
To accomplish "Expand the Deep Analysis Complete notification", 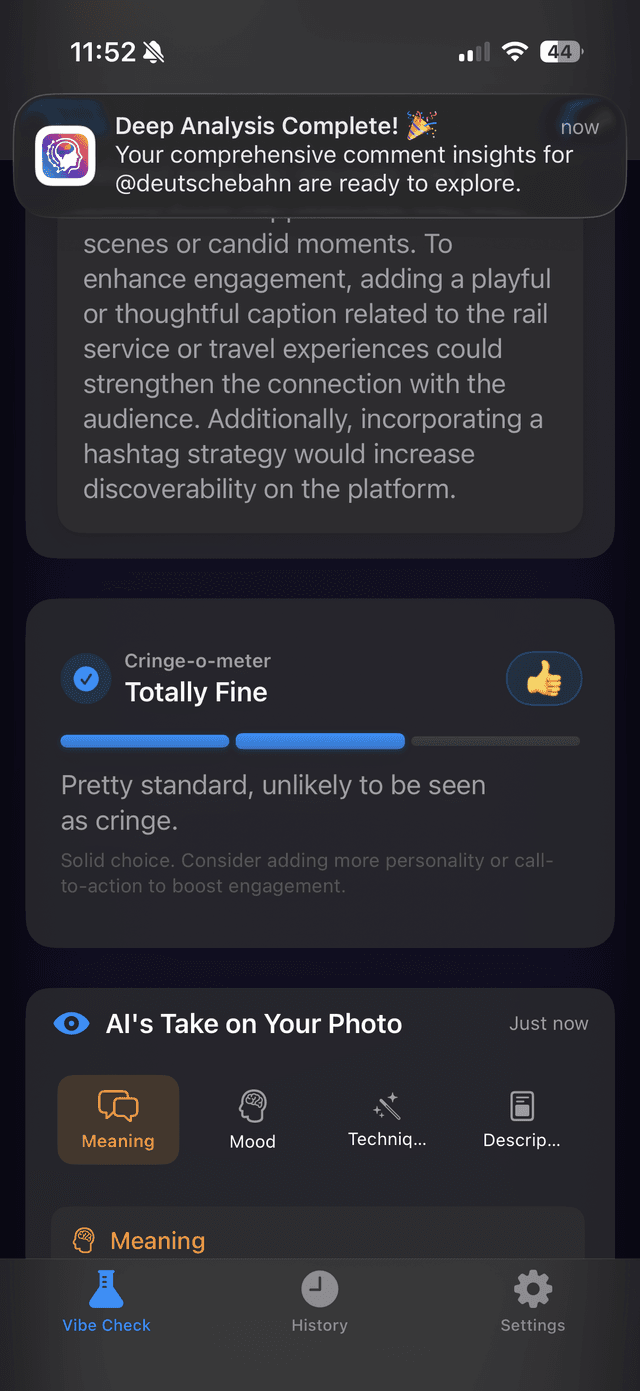I will 320,155.
